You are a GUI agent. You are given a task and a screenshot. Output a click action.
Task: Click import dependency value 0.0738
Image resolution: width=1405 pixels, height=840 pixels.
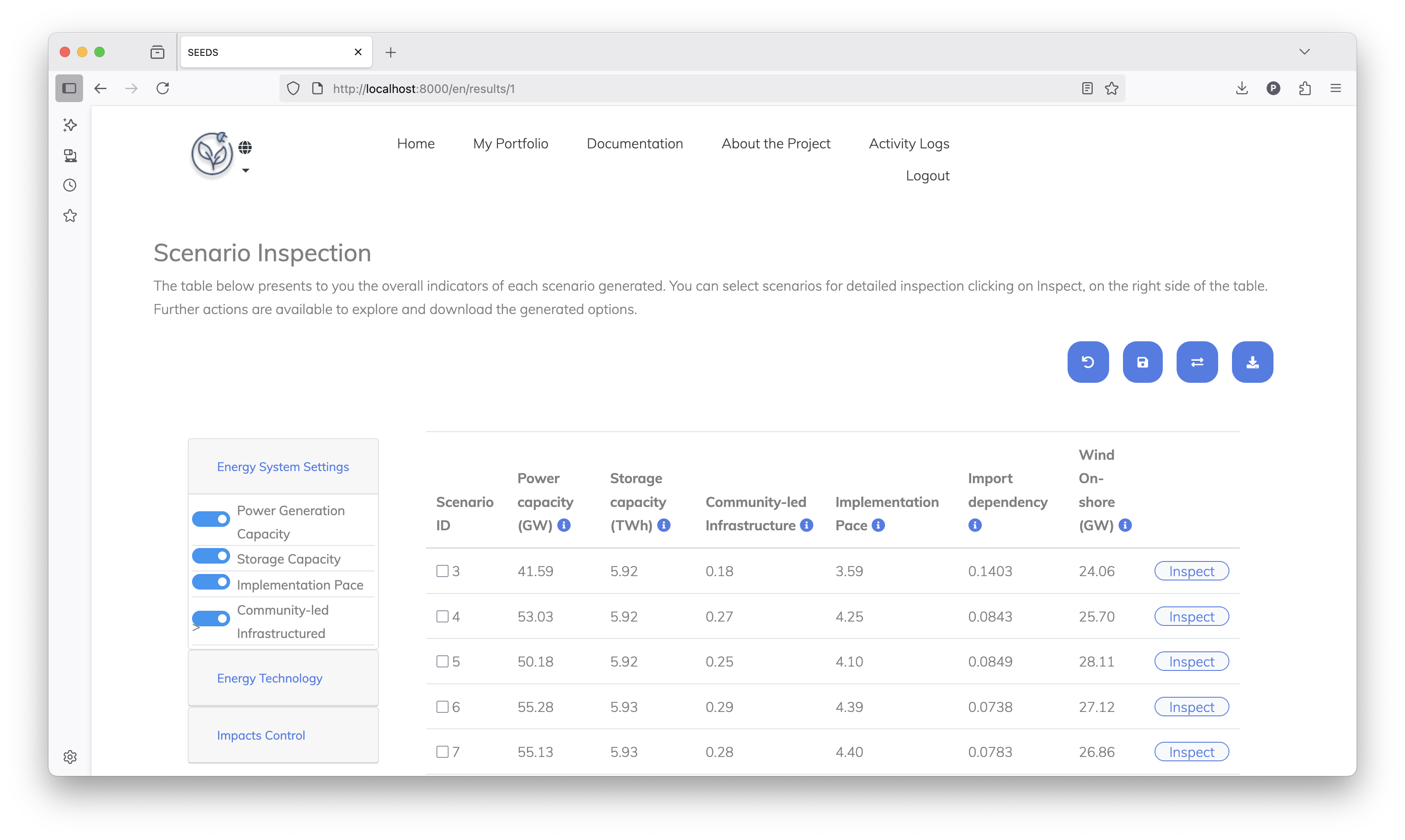tap(990, 707)
